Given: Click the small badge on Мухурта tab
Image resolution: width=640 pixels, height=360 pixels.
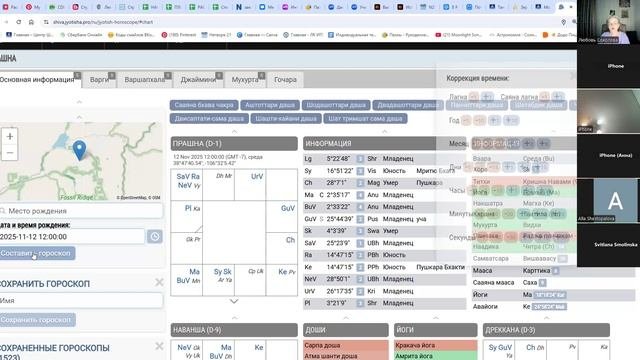Looking at the screenshot, I should coord(262,76).
